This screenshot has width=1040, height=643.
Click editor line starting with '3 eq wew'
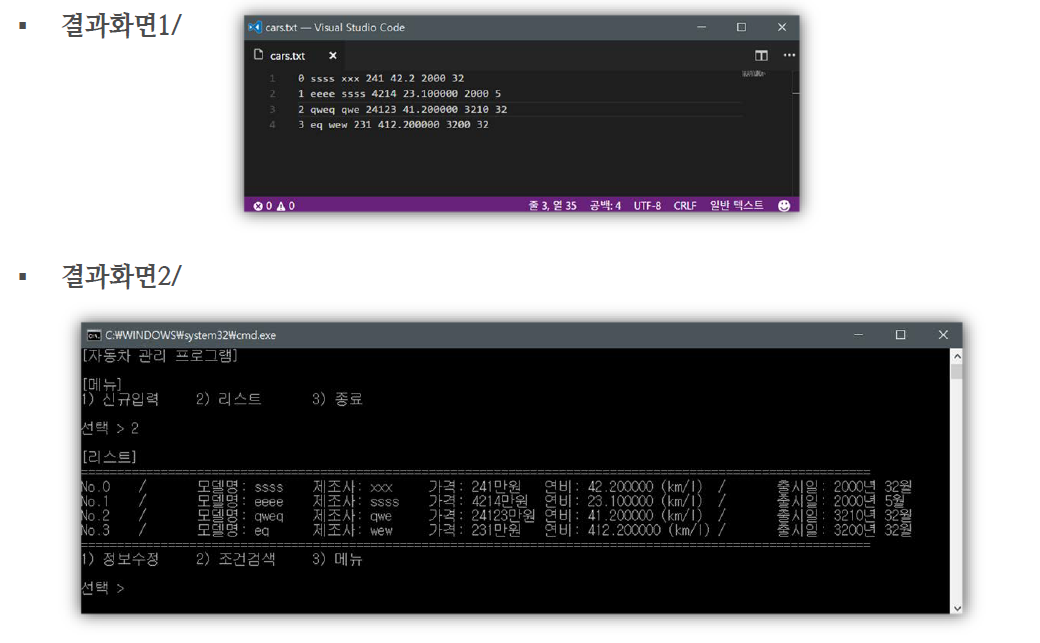click(x=393, y=125)
